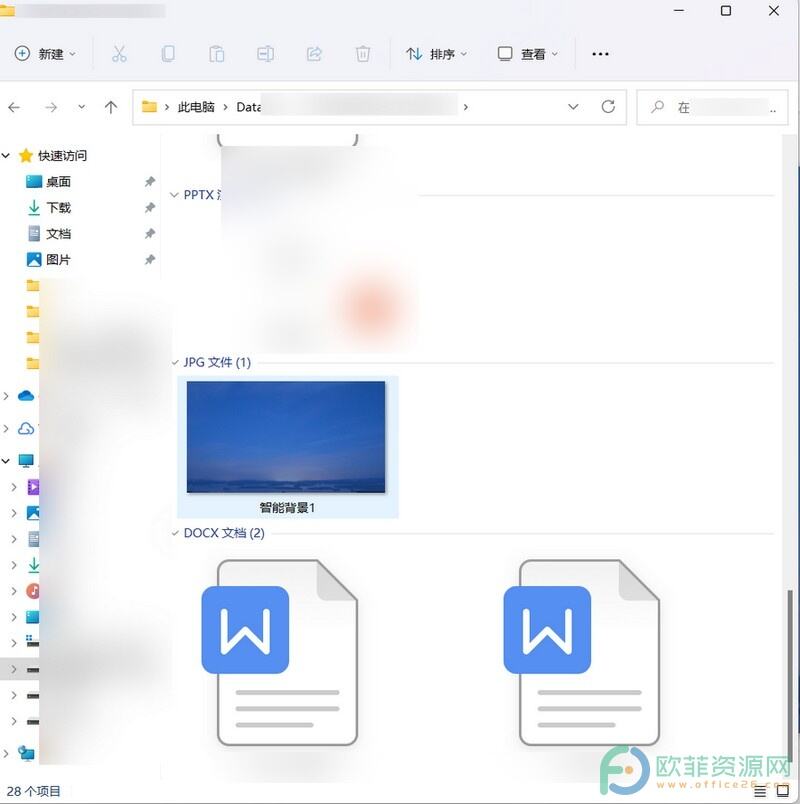Open 桌面 in quick access
The width and height of the screenshot is (800, 804).
tap(58, 182)
